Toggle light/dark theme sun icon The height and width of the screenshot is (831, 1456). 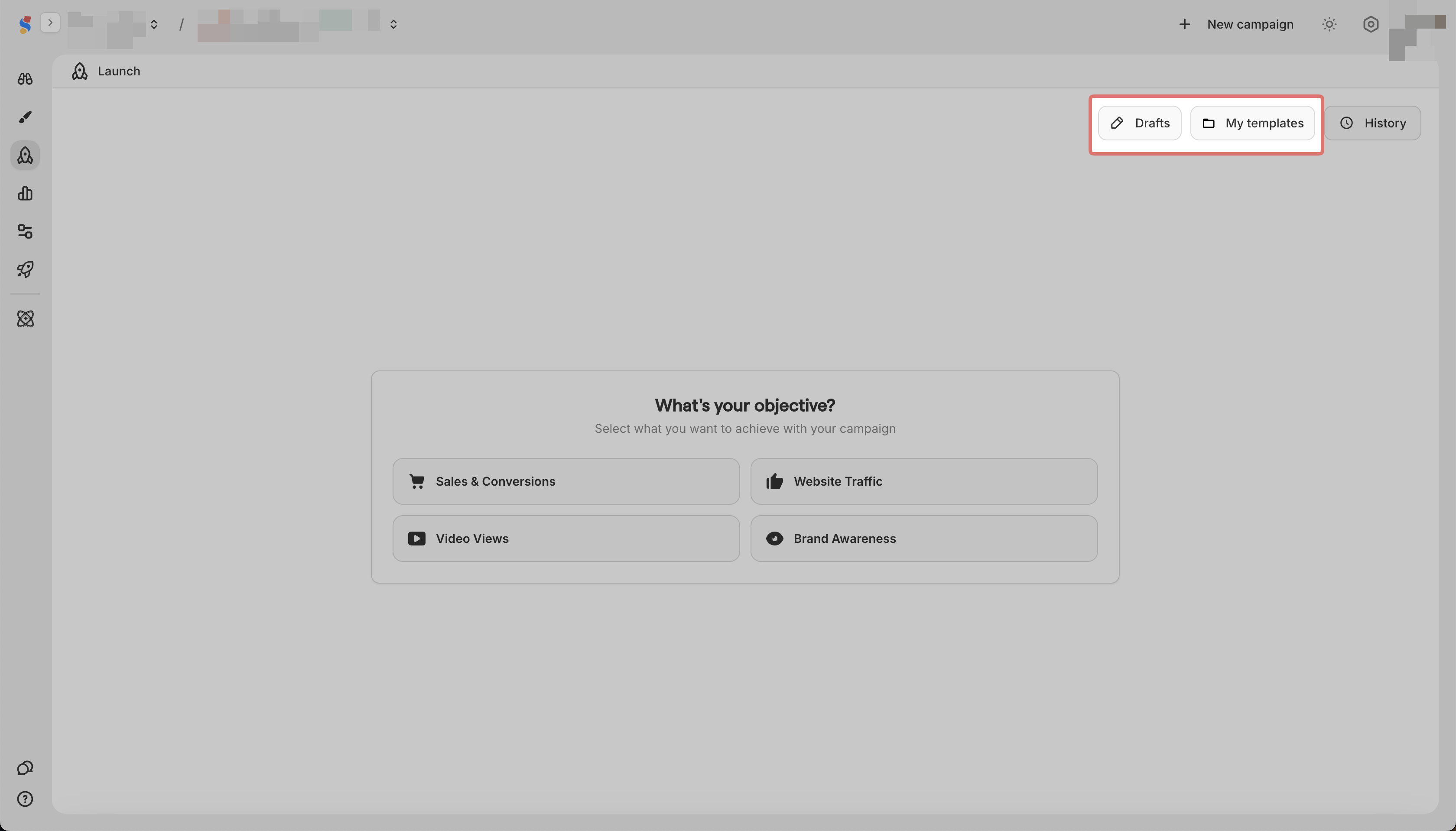1329,25
